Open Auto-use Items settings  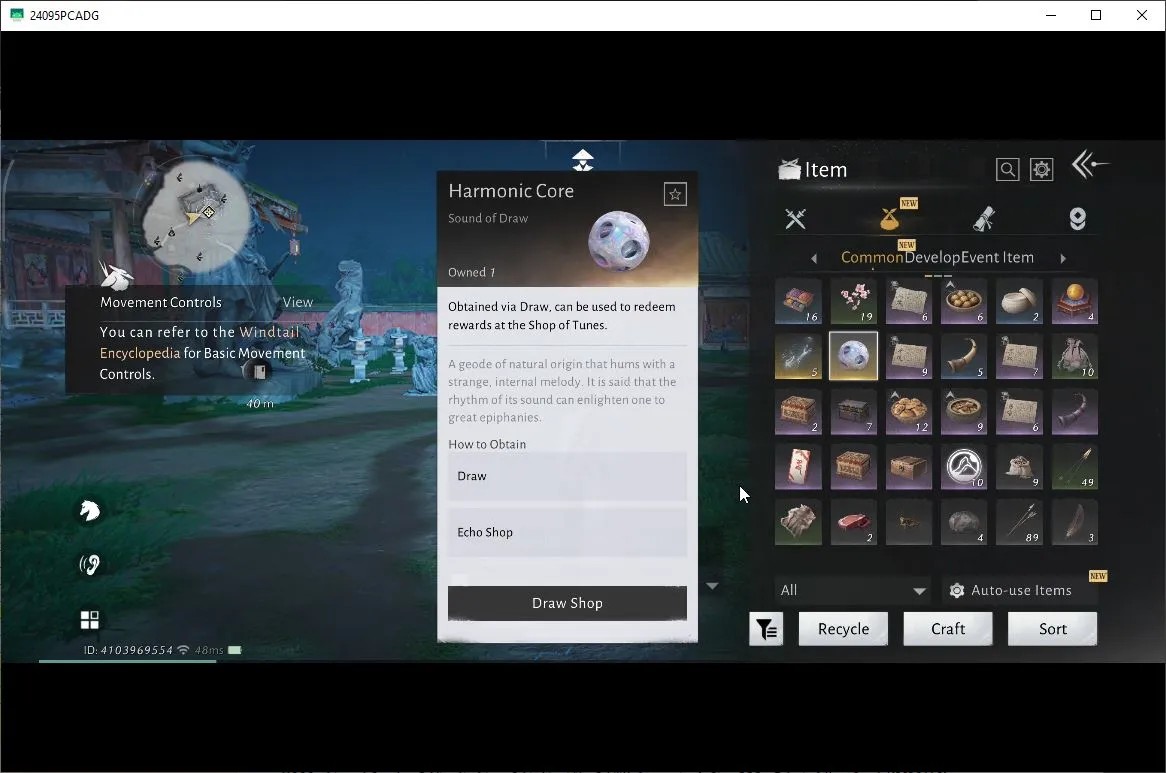pyautogui.click(x=1020, y=590)
